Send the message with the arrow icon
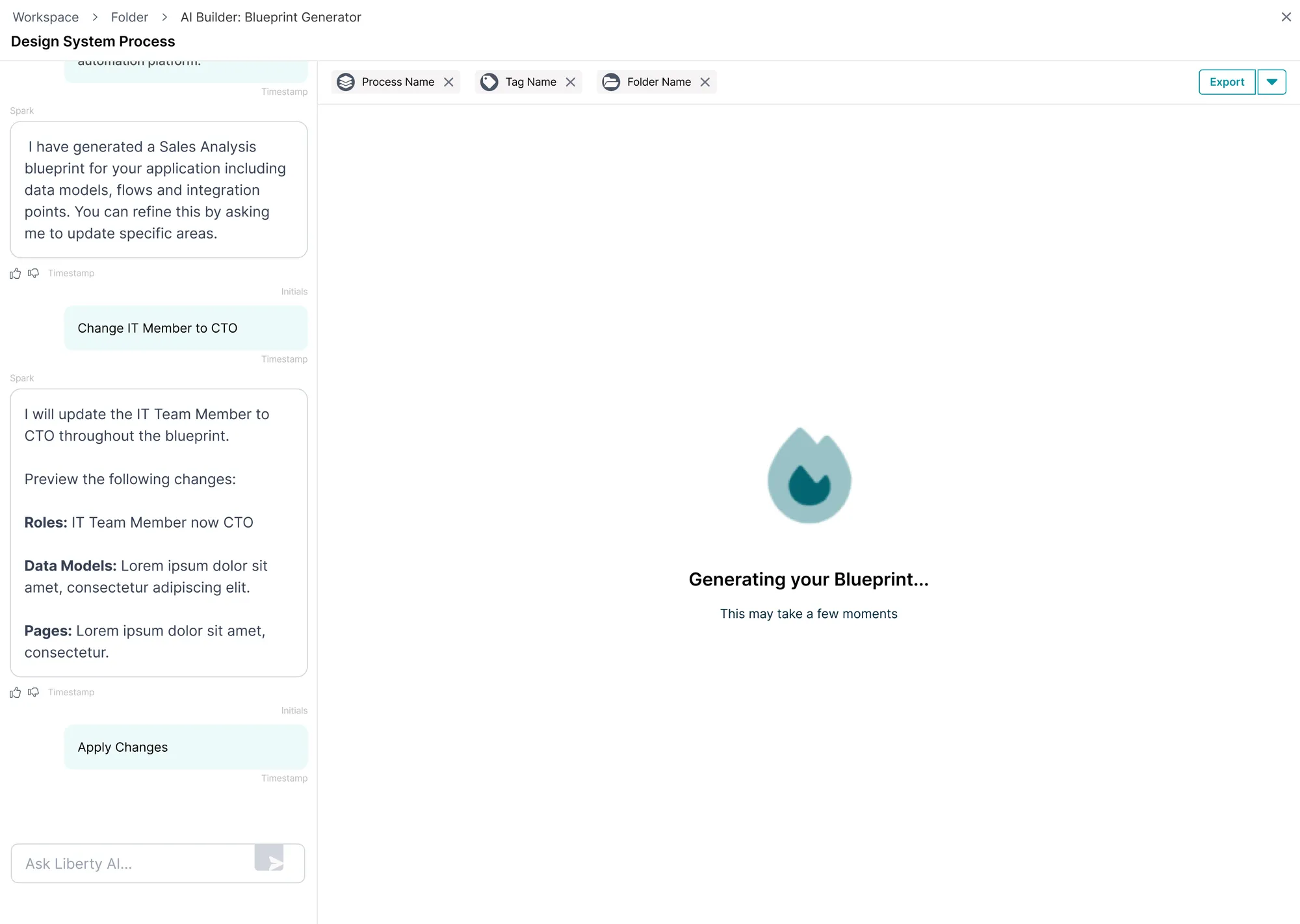This screenshot has width=1300, height=924. [269, 858]
